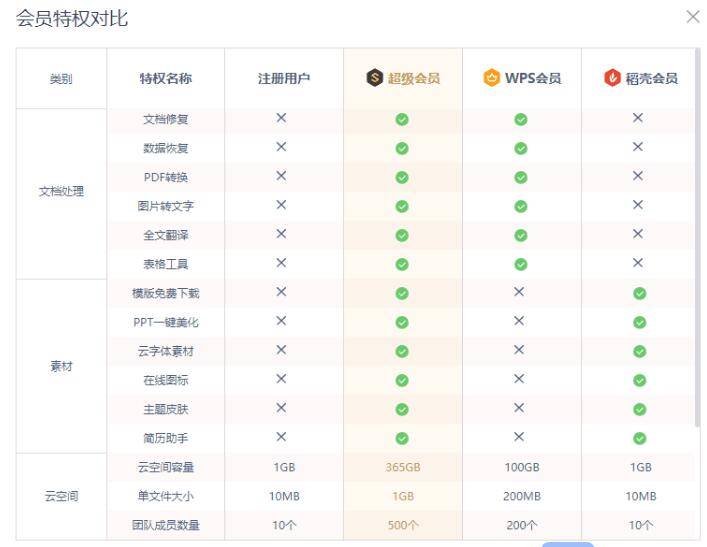Viewport: 707px width, 547px height.
Task: Click the 超级会员 gold hexagon icon
Action: point(374,78)
